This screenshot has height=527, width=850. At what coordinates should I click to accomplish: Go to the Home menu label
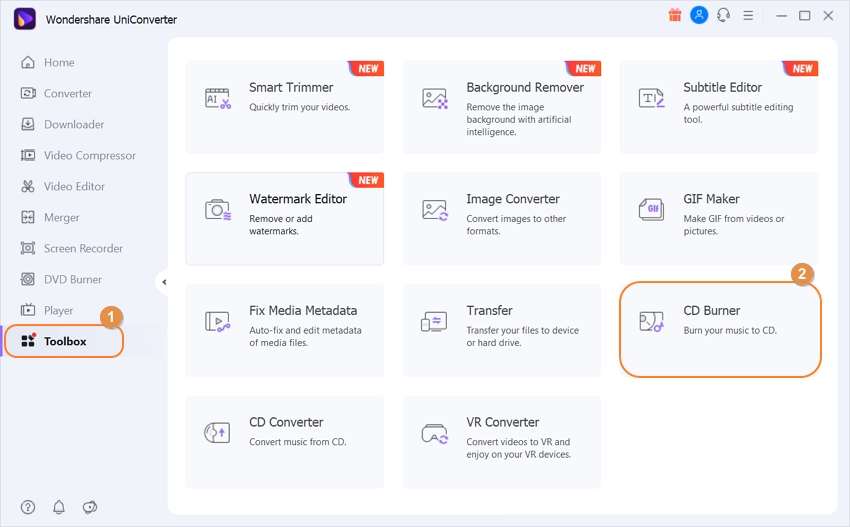click(59, 62)
